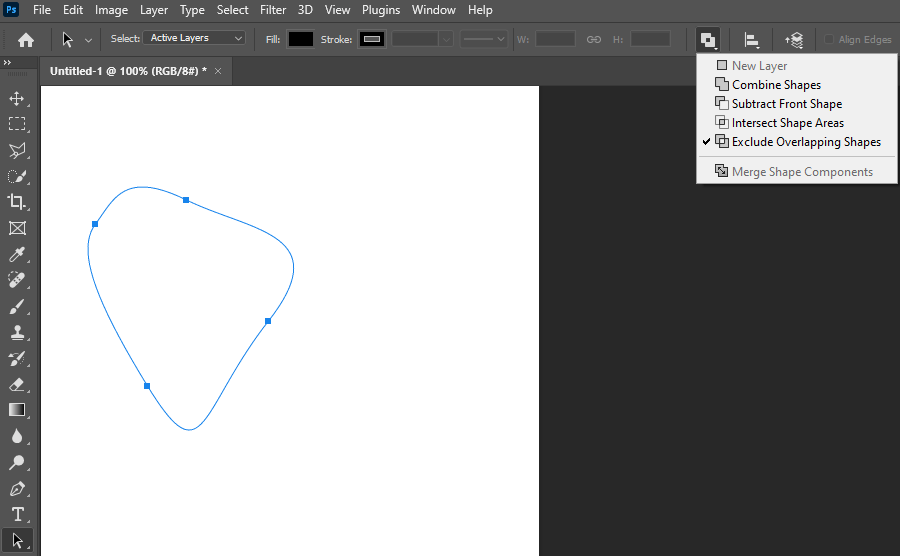Open the Edit menu
The height and width of the screenshot is (556, 900).
click(73, 10)
